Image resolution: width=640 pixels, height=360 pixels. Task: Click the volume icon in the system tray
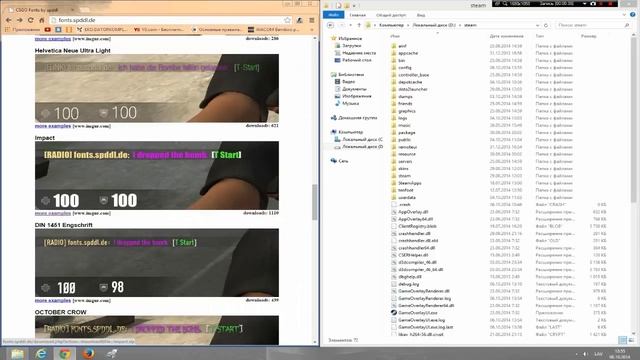click(585, 354)
